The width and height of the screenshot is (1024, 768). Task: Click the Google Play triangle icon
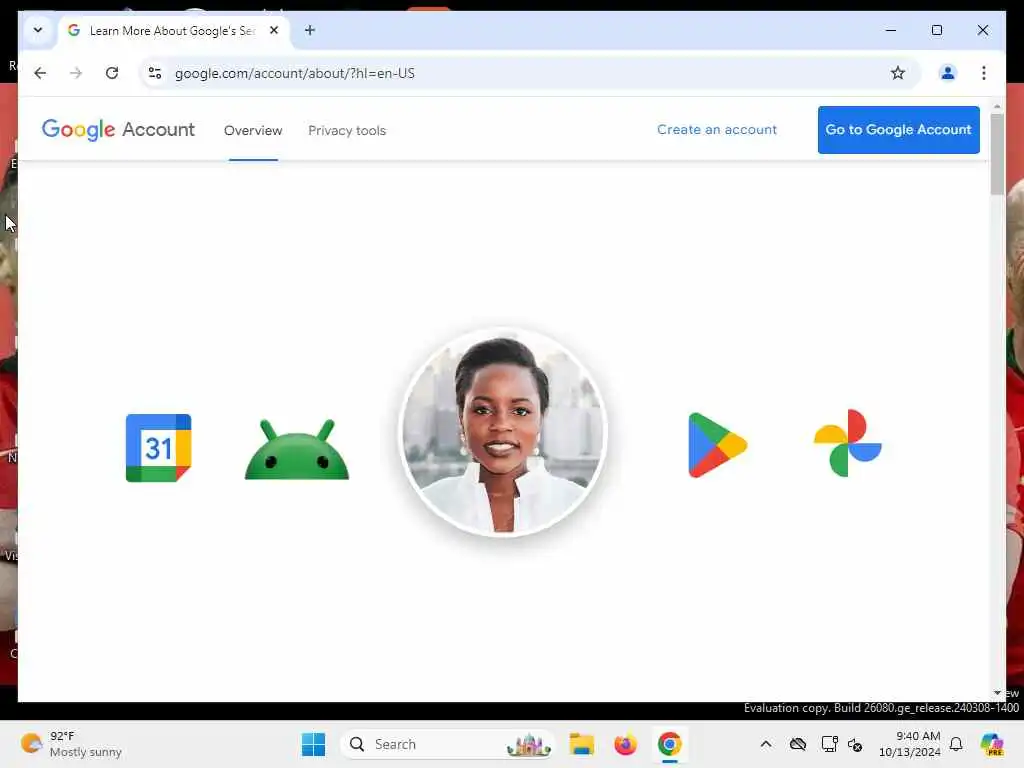coord(717,445)
